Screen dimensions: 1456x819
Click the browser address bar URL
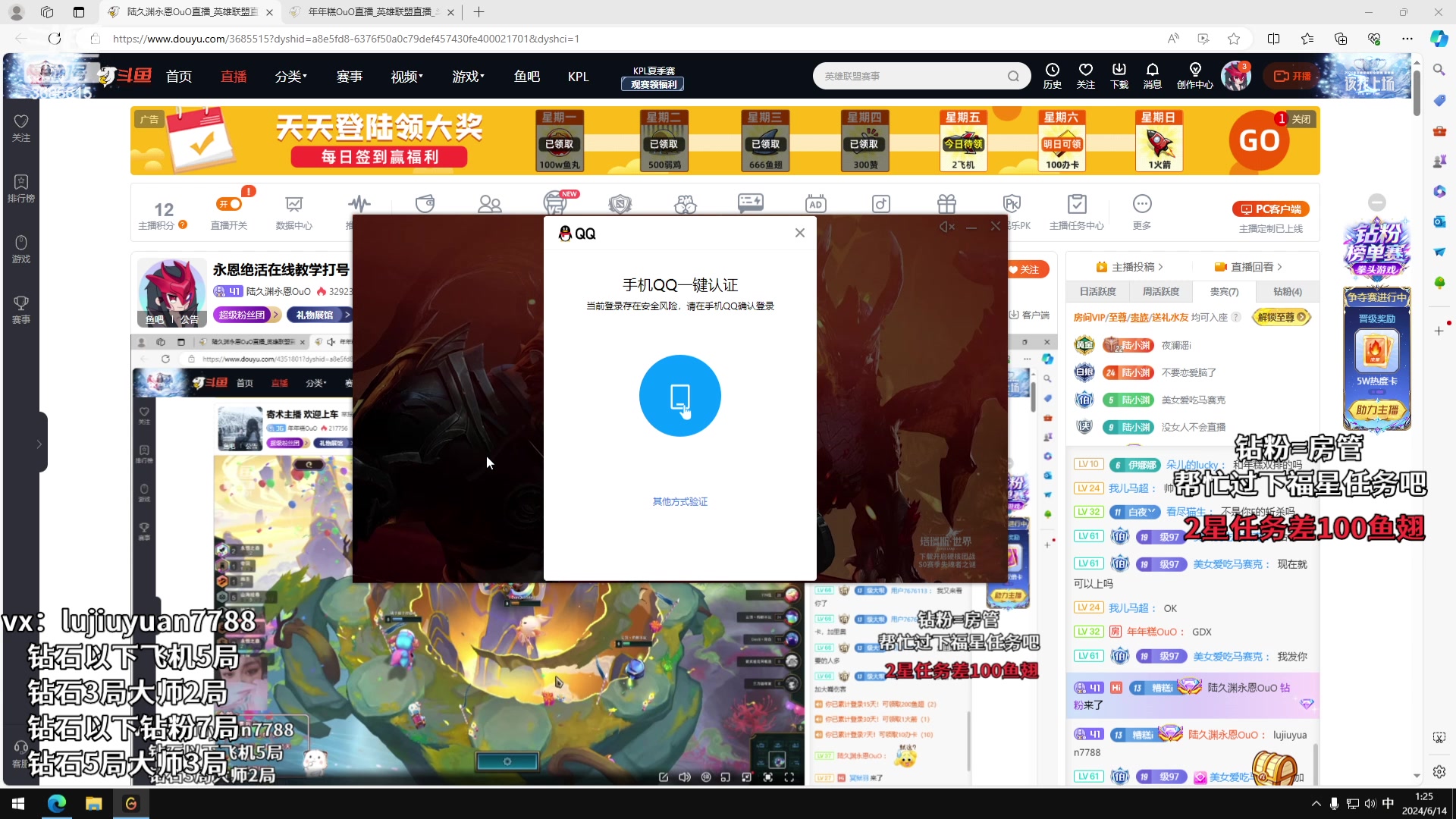click(x=346, y=39)
